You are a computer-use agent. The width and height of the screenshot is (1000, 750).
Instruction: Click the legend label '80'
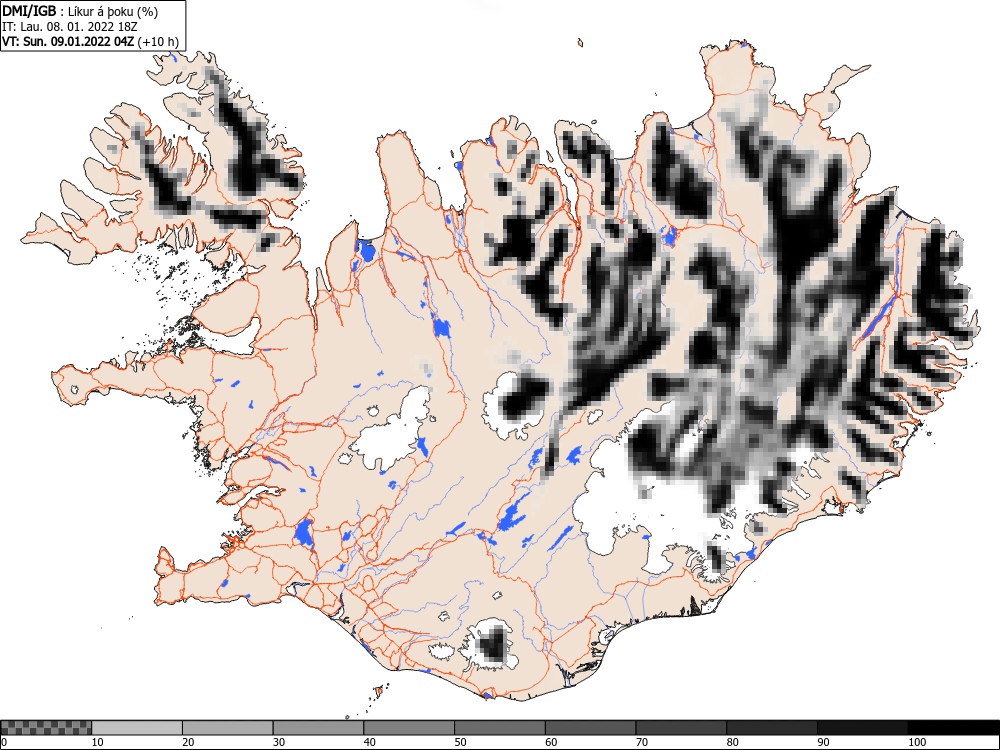pos(732,742)
